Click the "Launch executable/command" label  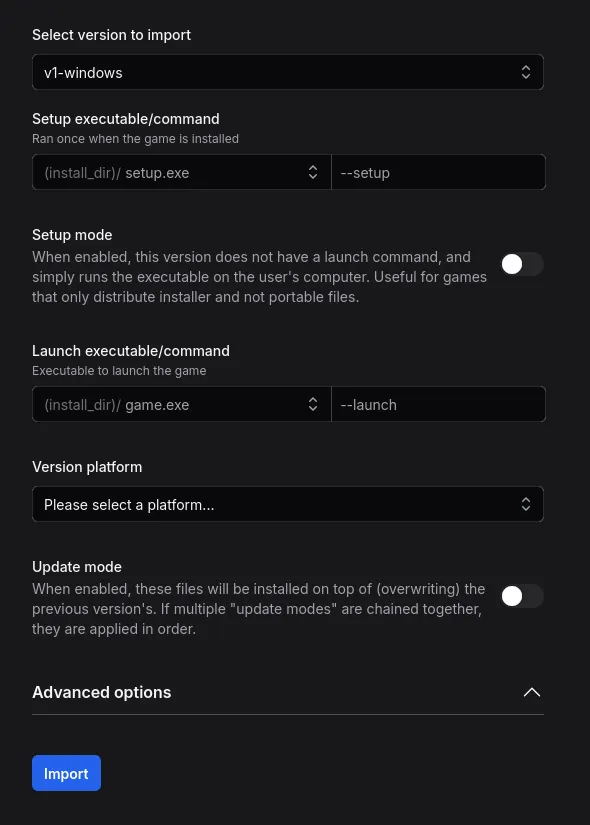[x=131, y=351]
